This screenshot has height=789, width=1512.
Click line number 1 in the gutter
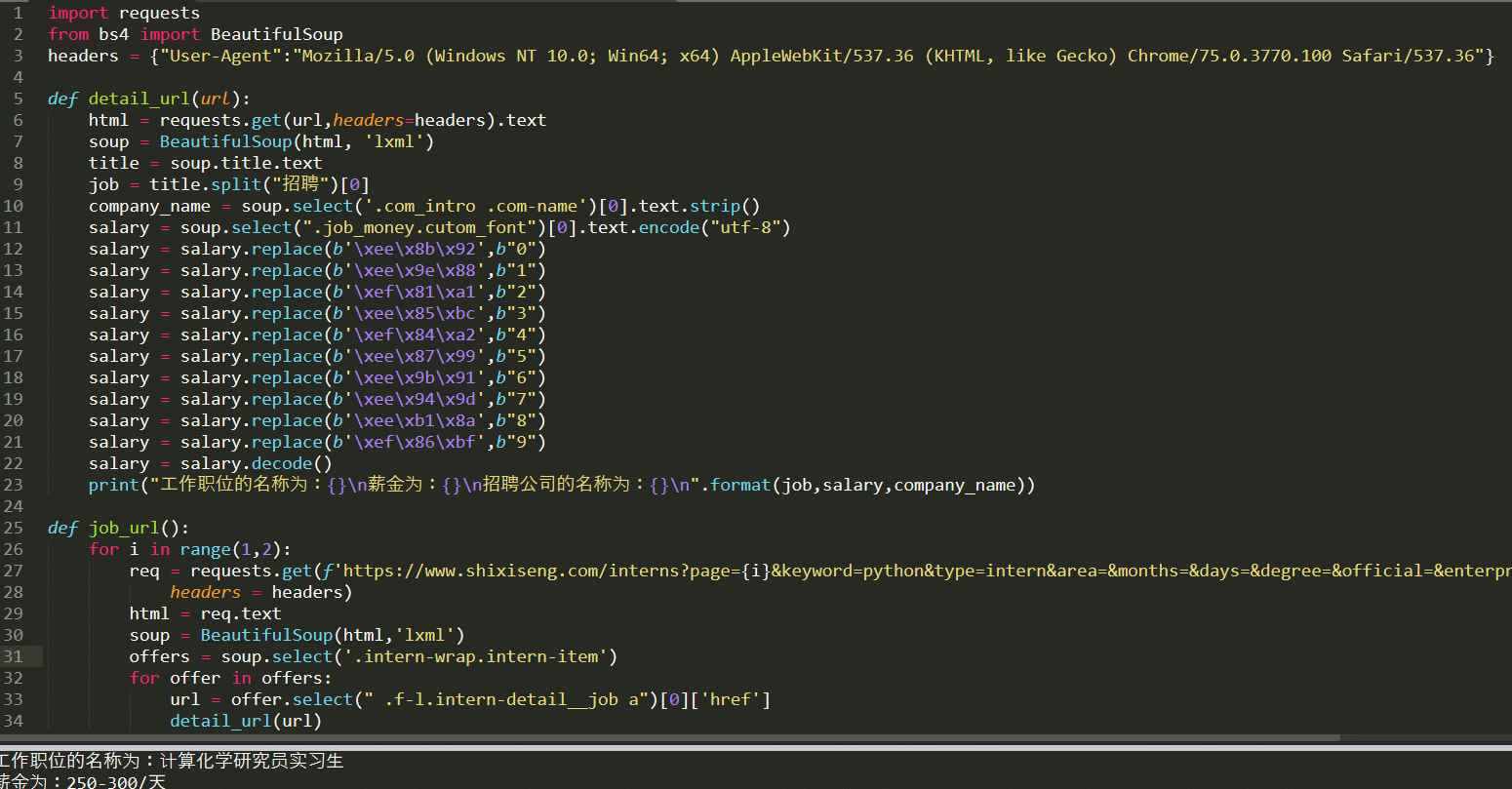pyautogui.click(x=18, y=13)
